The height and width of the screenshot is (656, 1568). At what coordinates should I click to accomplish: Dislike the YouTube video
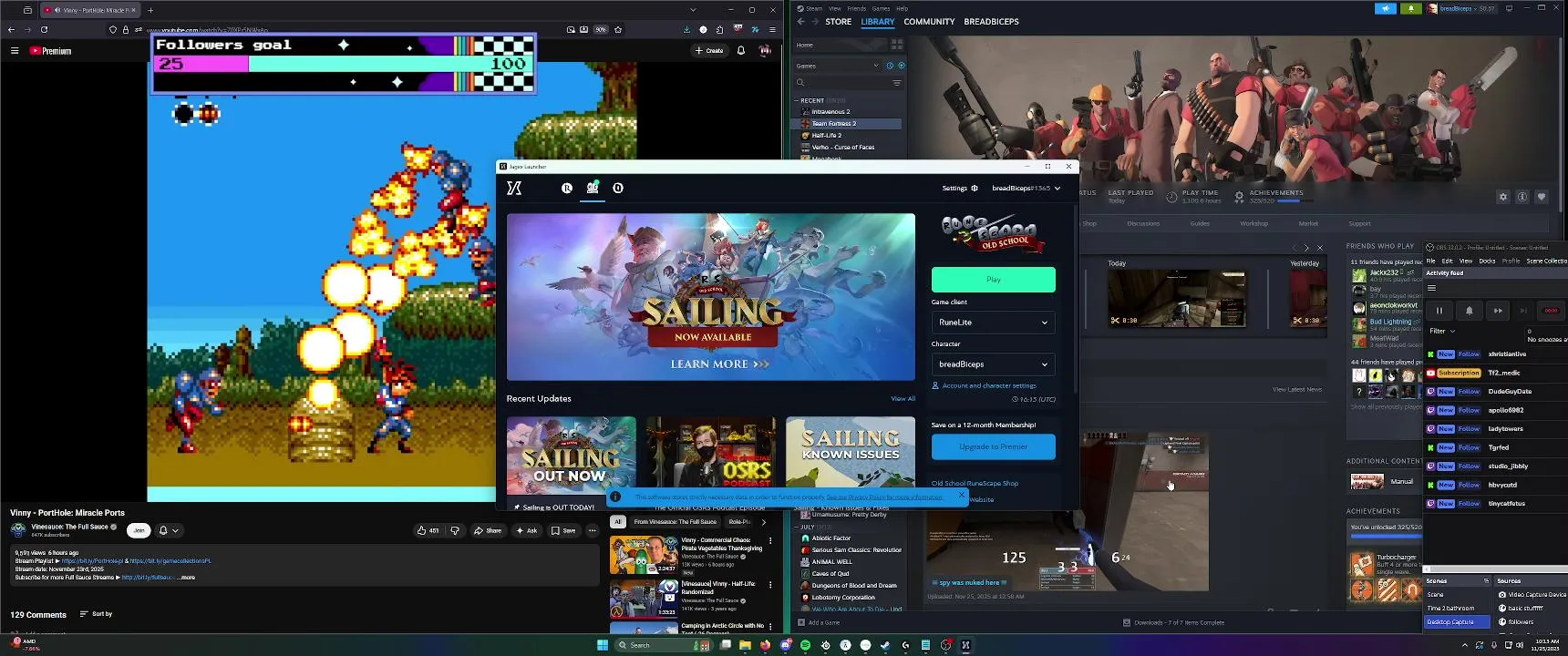pos(454,530)
